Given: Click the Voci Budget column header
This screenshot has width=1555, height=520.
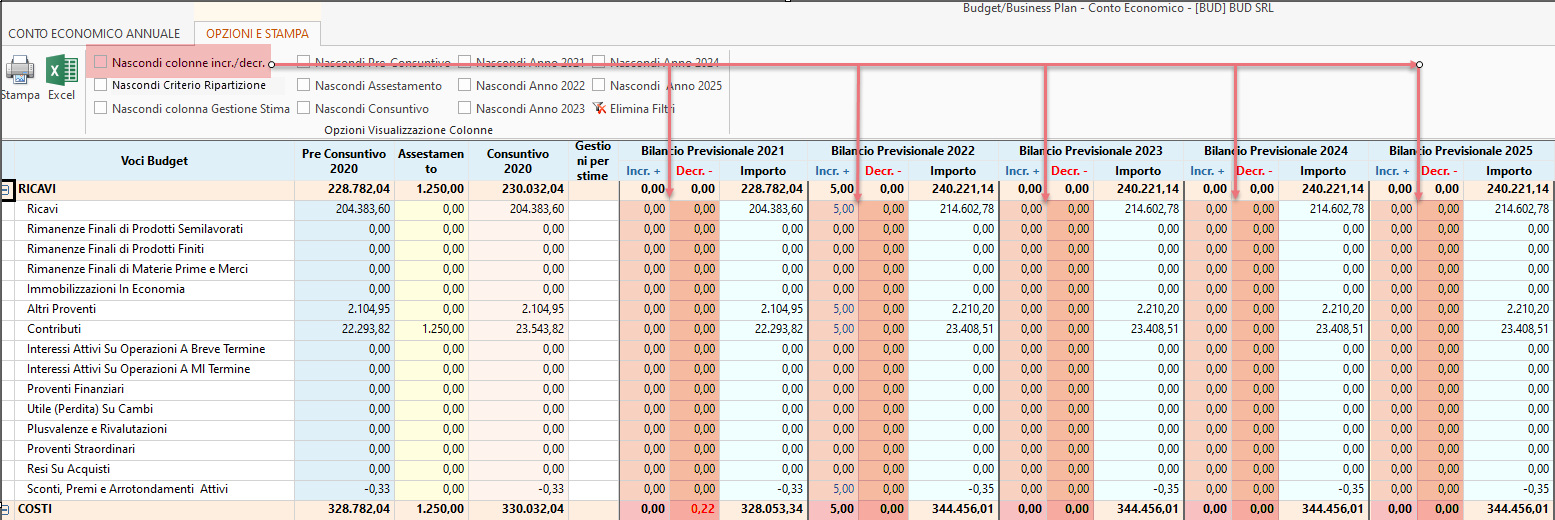Looking at the screenshot, I should [x=154, y=161].
